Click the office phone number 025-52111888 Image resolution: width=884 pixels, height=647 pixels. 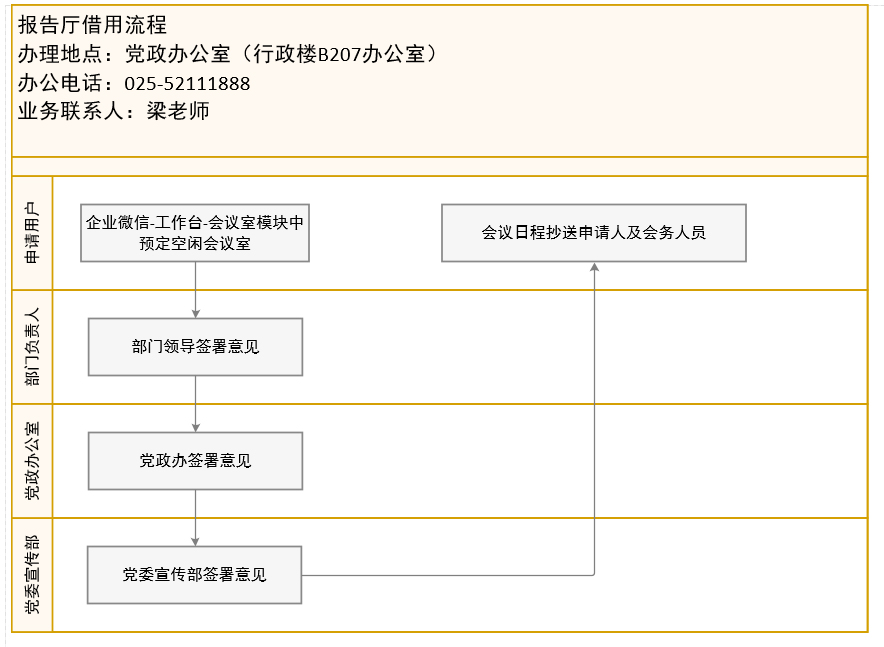tap(187, 83)
